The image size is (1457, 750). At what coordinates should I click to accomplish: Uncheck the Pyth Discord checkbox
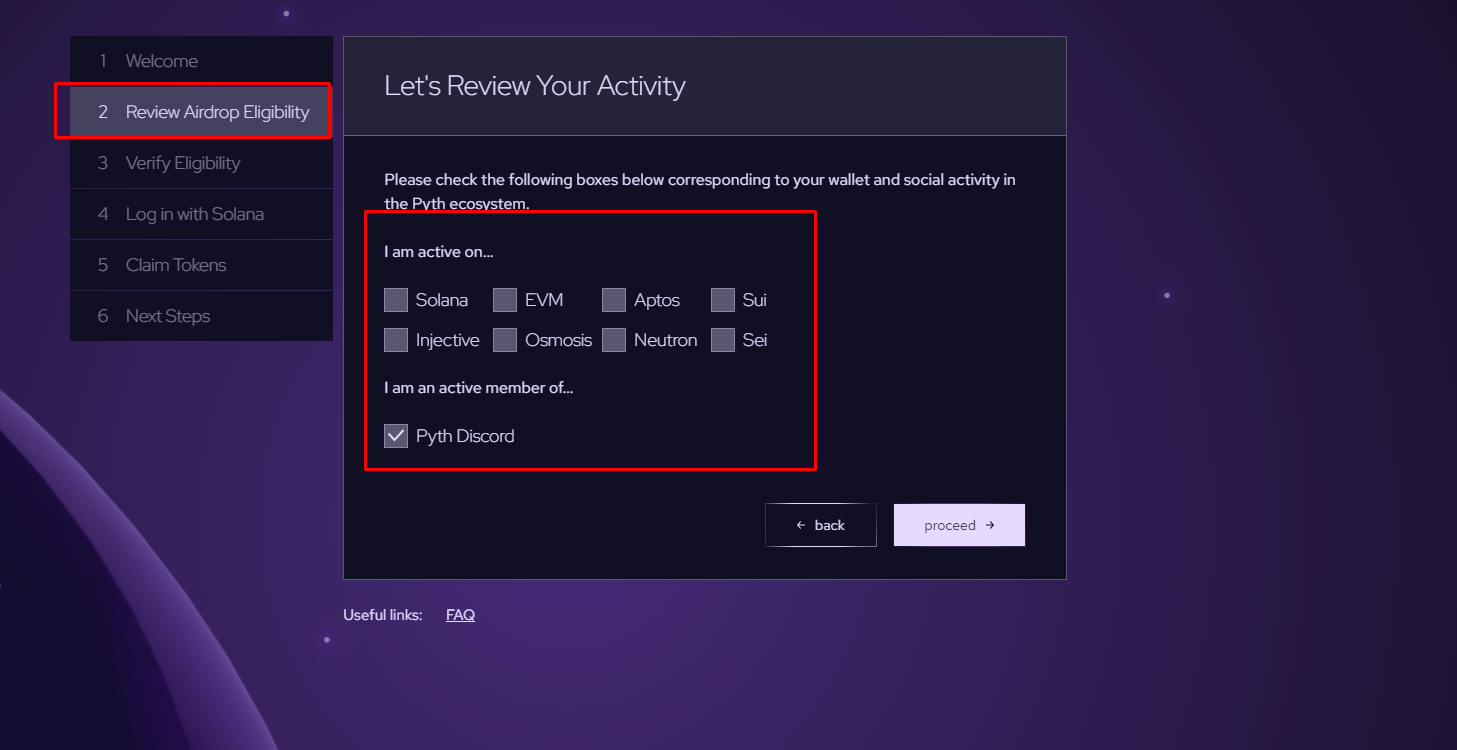(x=396, y=436)
